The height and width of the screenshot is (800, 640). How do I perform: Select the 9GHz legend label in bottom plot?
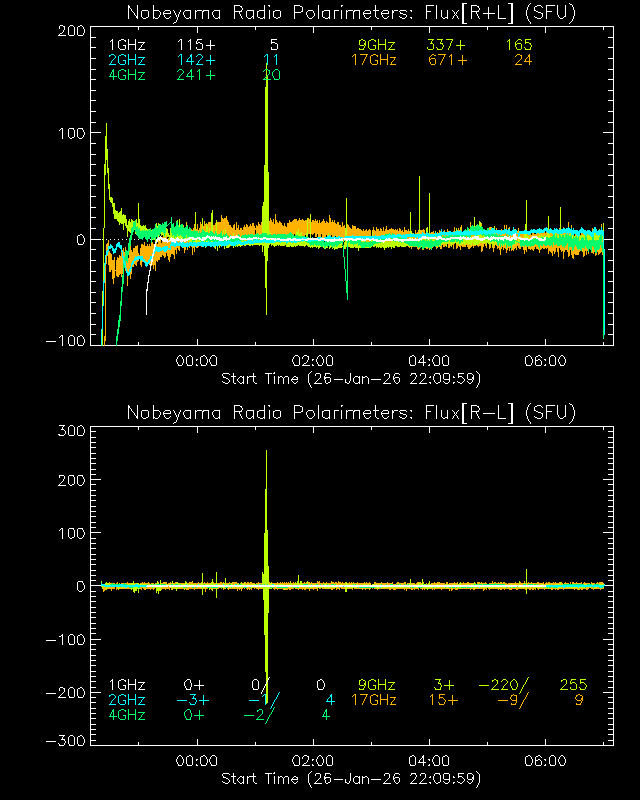coord(376,685)
